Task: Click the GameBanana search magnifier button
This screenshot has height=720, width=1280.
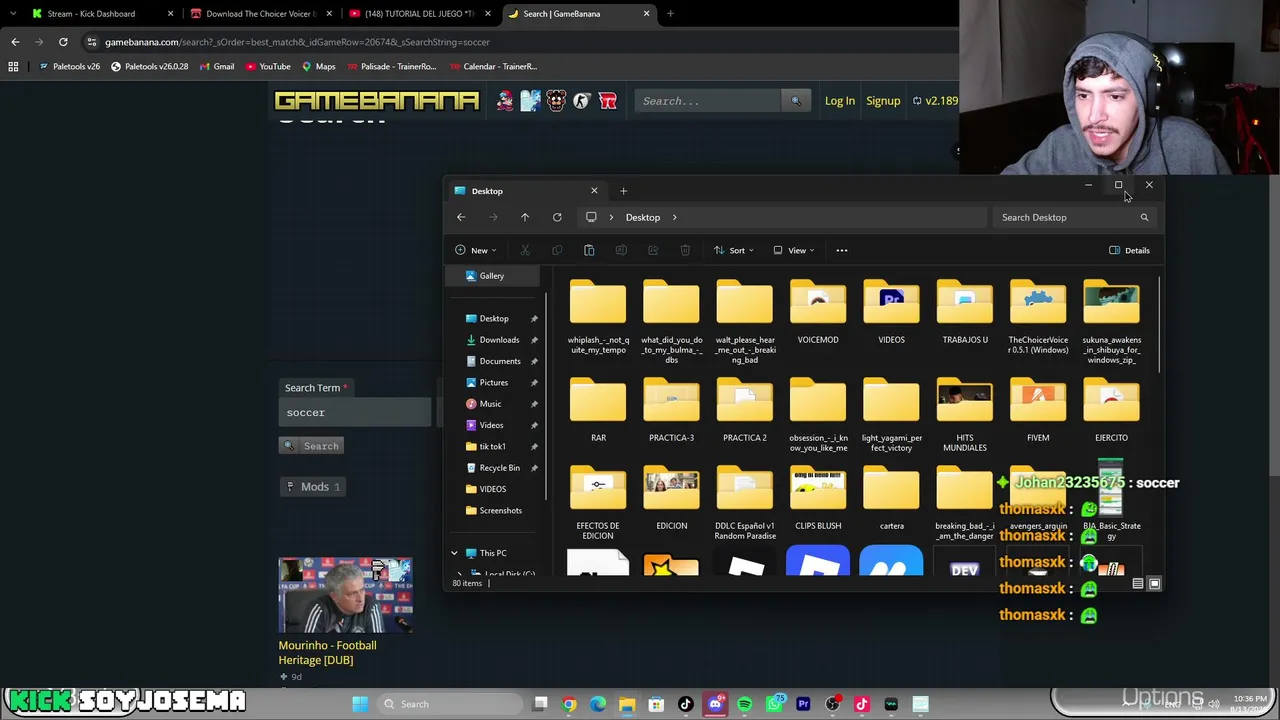Action: (x=796, y=101)
